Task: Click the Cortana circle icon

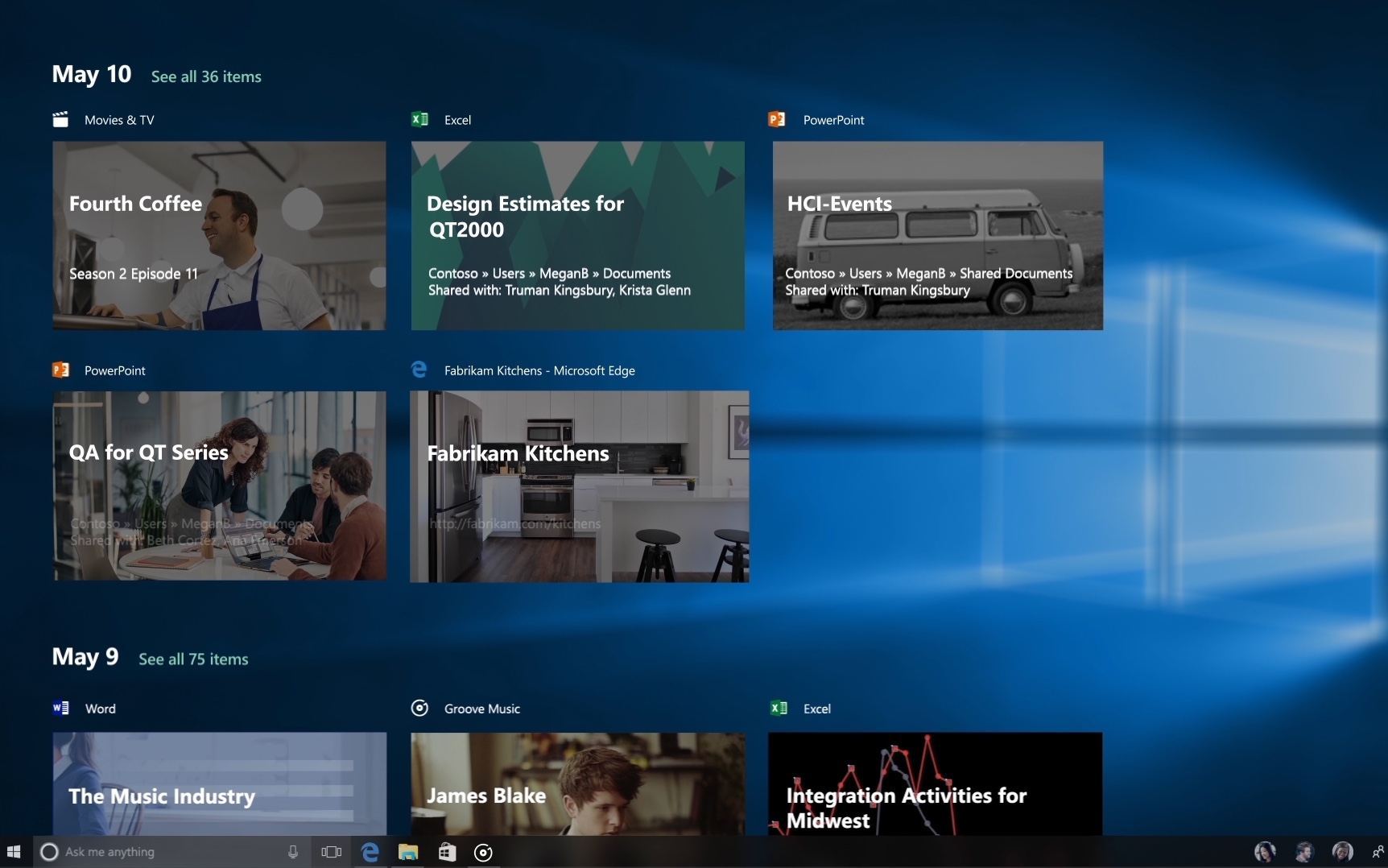Action: click(x=49, y=852)
